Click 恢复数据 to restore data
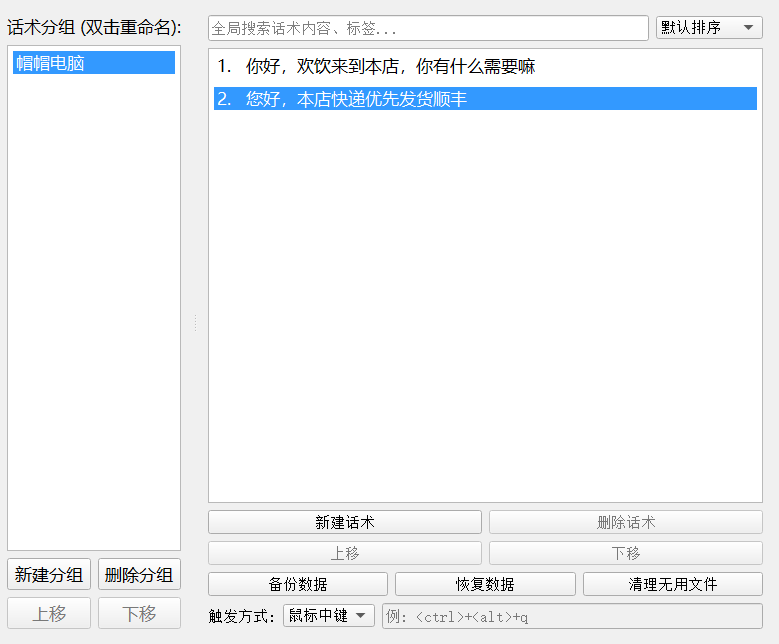This screenshot has height=644, width=779. [485, 584]
